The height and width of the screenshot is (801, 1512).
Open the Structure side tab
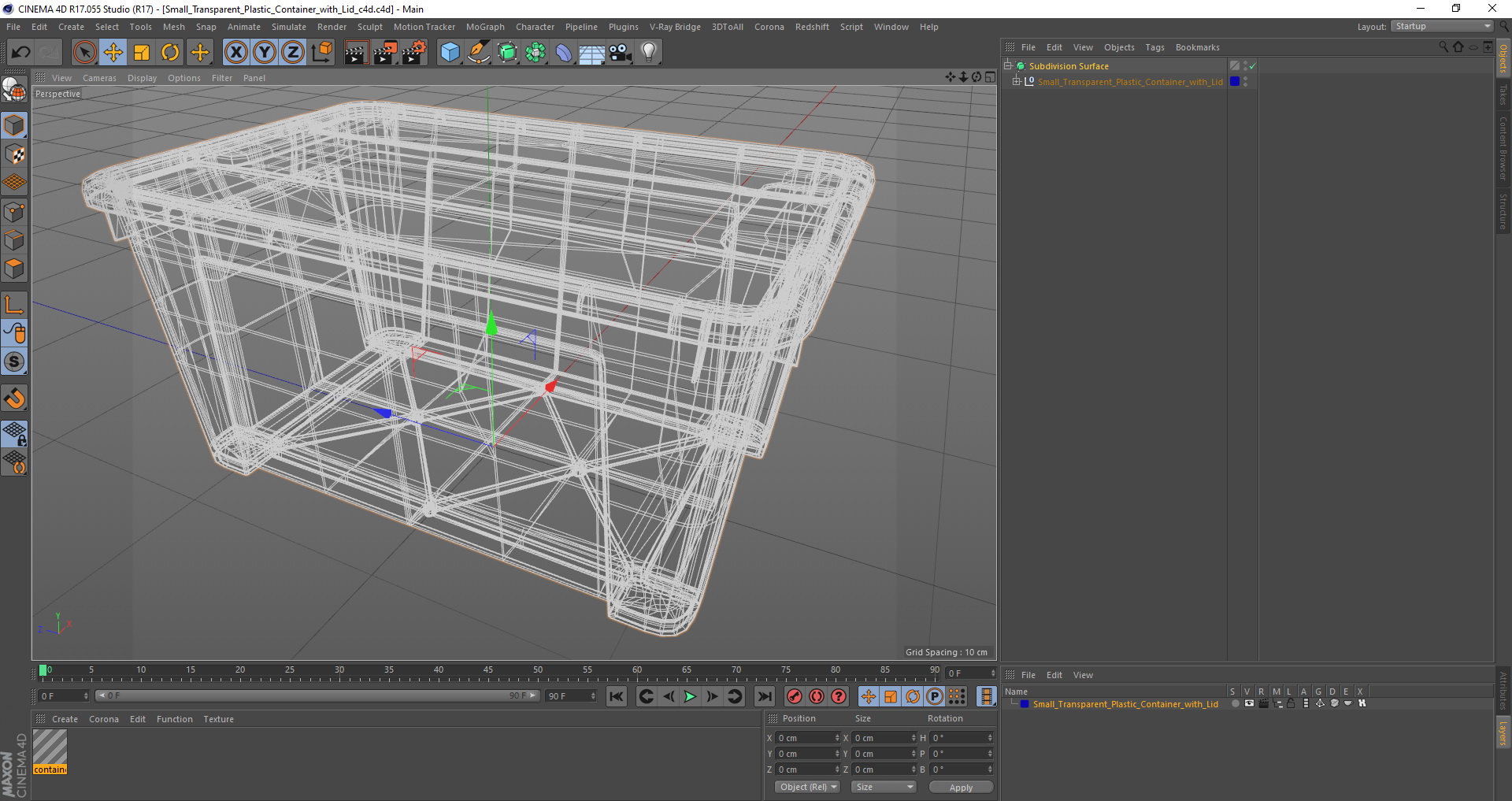point(1503,211)
